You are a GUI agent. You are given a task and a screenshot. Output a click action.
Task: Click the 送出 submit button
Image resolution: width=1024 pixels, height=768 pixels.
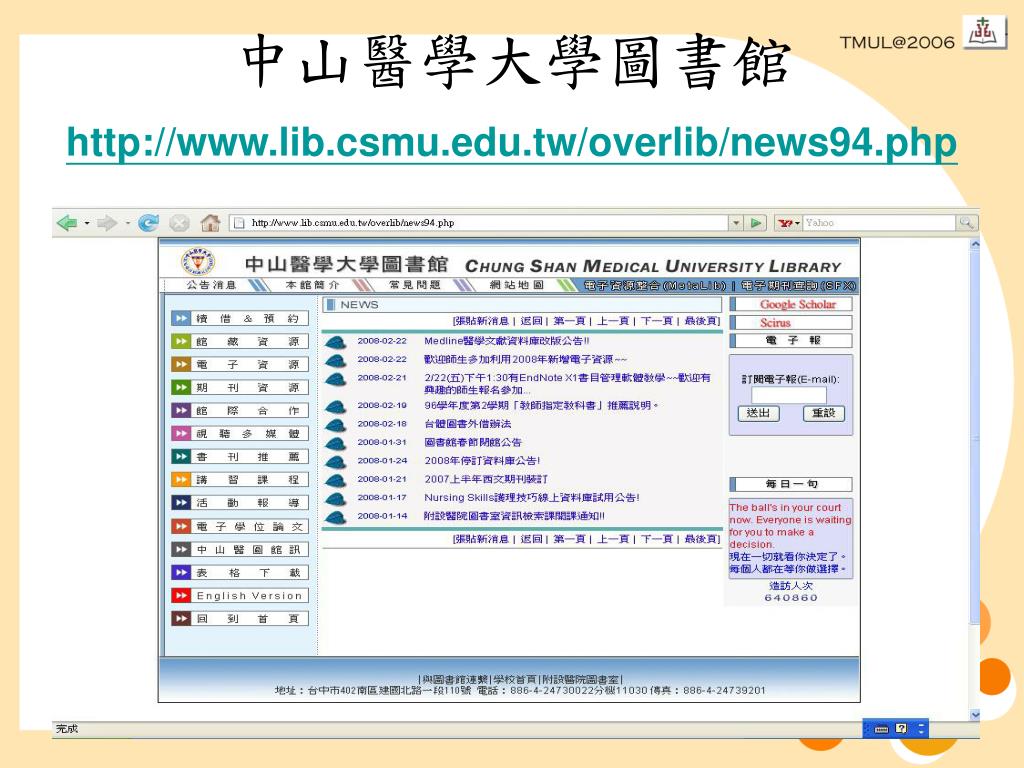(x=758, y=413)
